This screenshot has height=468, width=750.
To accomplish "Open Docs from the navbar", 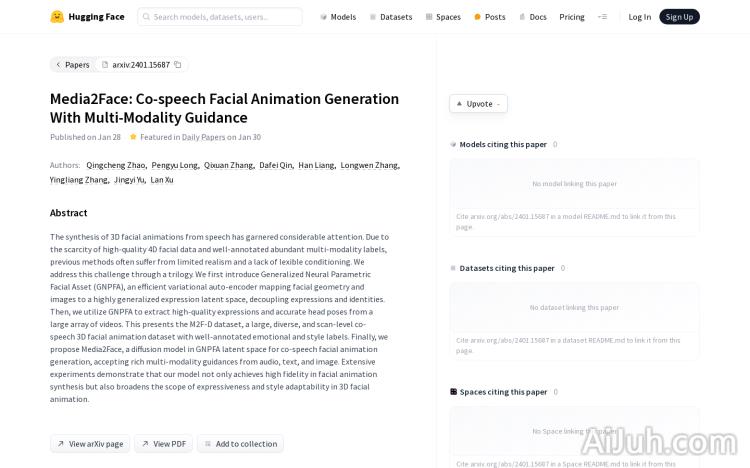I will pos(532,17).
